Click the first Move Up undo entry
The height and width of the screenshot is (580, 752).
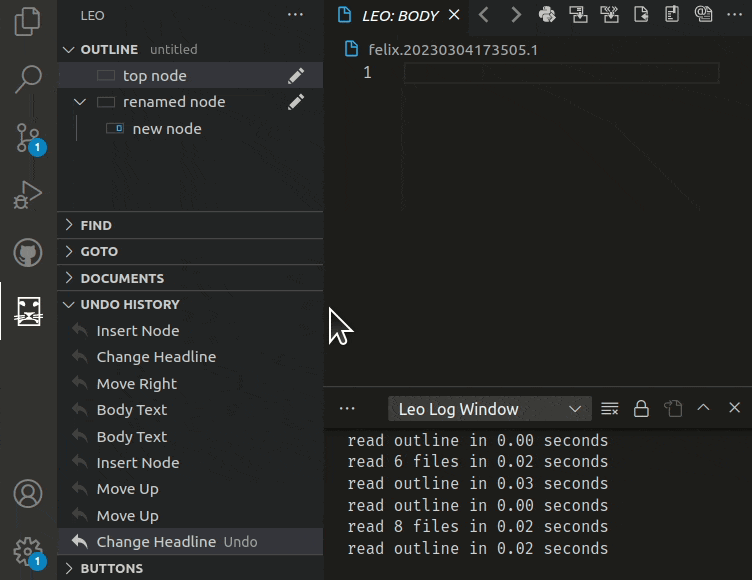coord(190,489)
